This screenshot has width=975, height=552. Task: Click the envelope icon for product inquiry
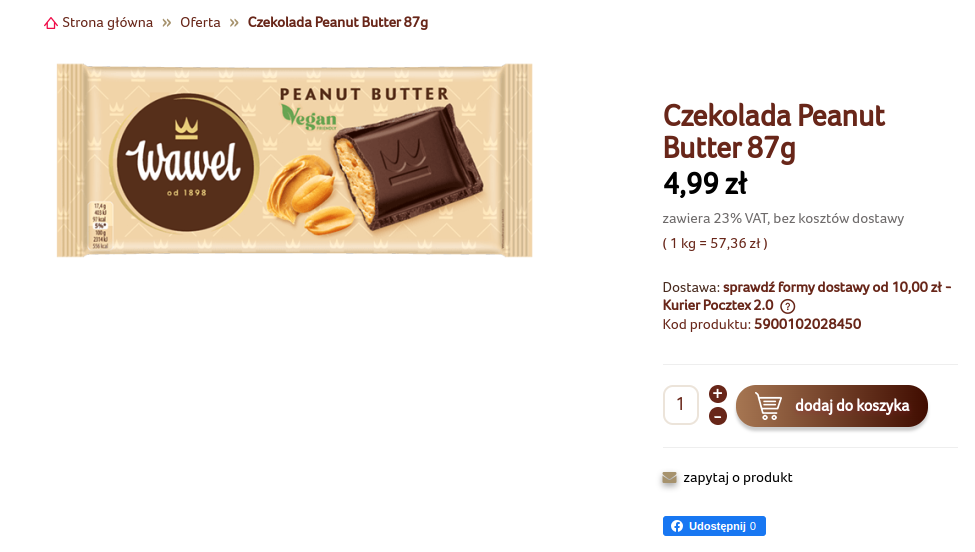click(x=669, y=477)
